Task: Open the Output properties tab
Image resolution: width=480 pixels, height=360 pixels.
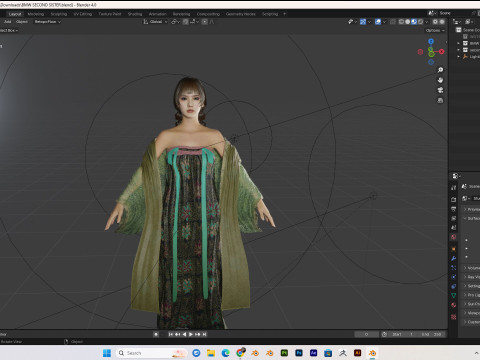Action: [454, 209]
